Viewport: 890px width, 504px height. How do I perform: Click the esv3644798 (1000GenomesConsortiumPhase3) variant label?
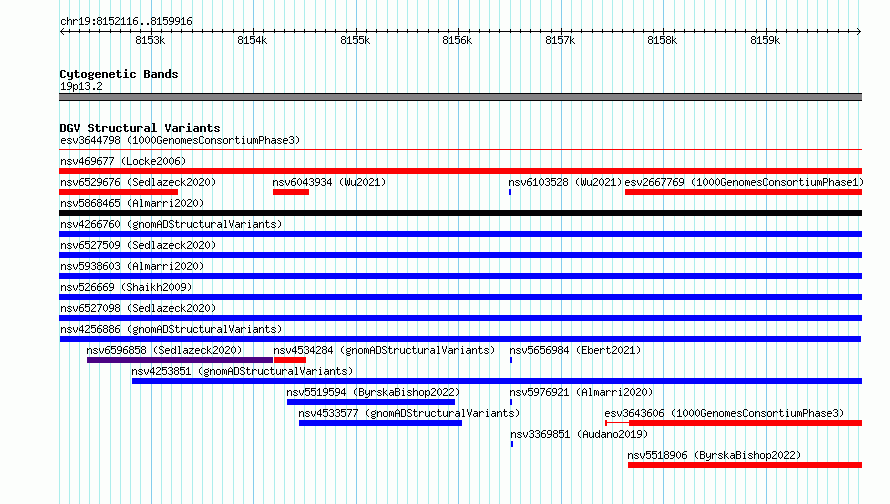[x=180, y=140]
